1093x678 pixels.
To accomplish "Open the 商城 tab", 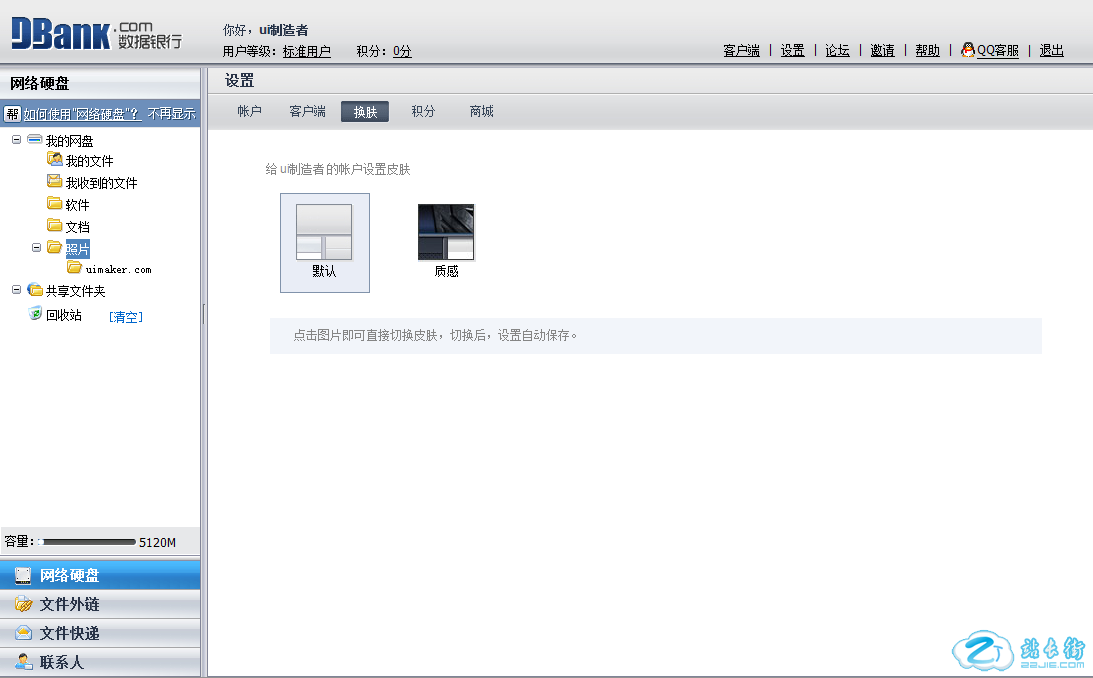I will (x=481, y=112).
